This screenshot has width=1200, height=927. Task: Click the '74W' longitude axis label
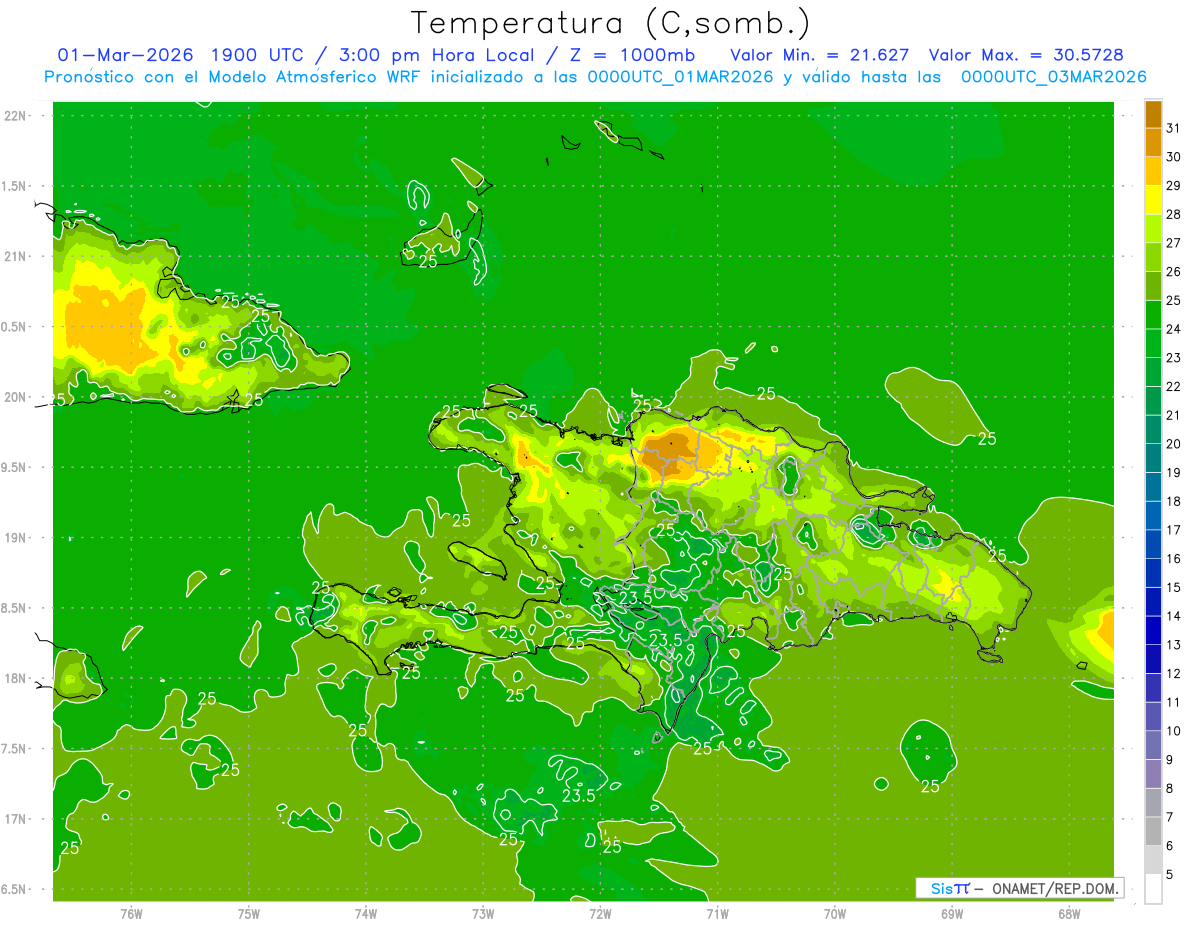[366, 914]
